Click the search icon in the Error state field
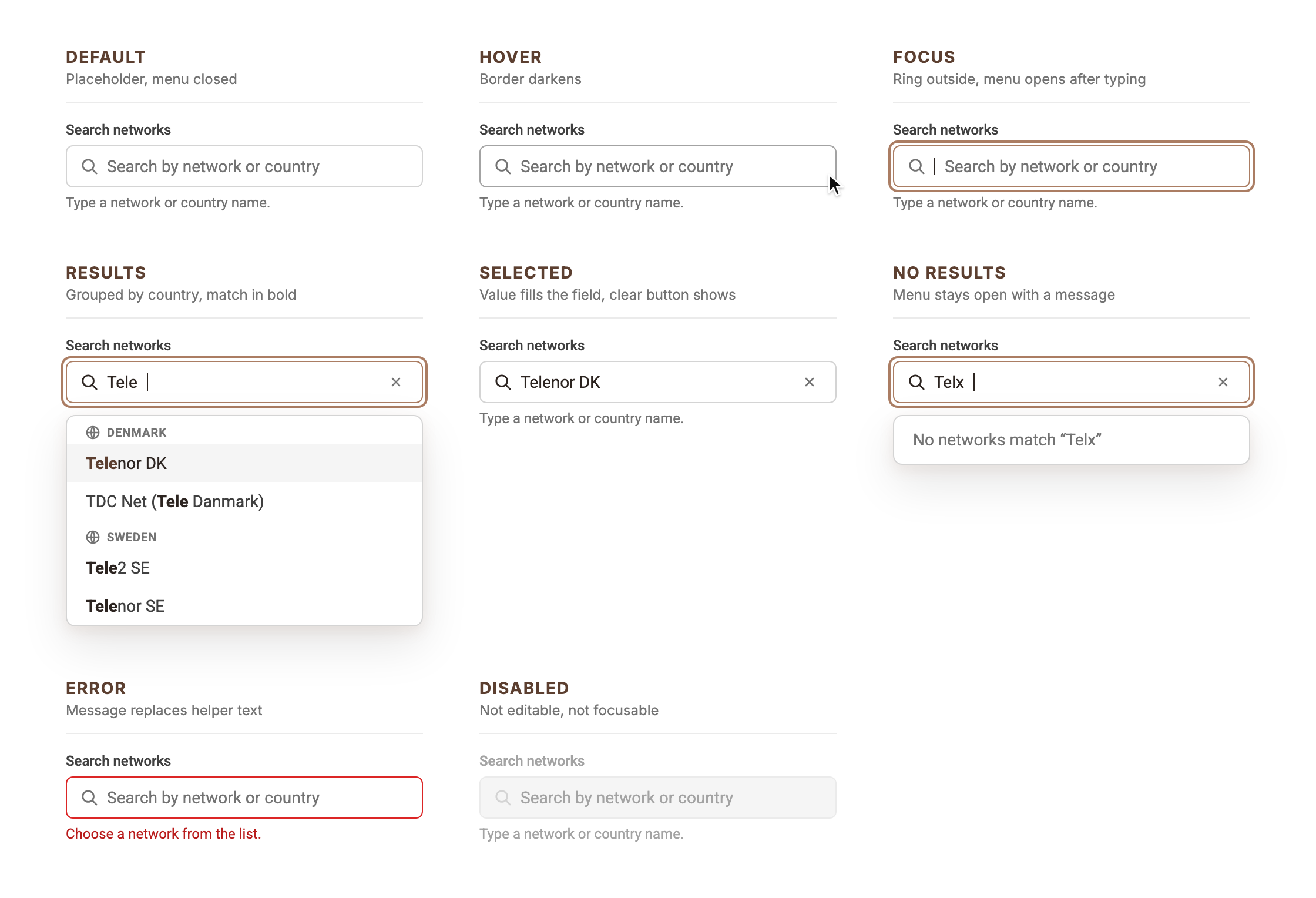The image size is (1316, 898). (x=89, y=798)
